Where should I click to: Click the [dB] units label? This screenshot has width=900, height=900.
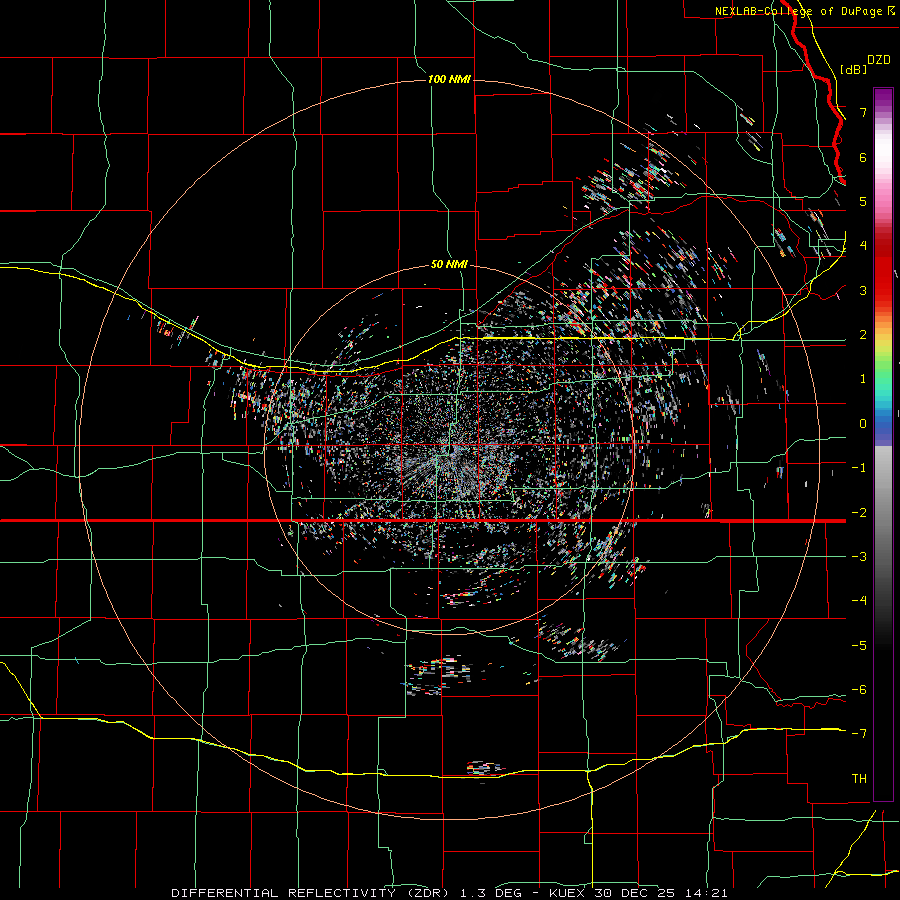[853, 69]
